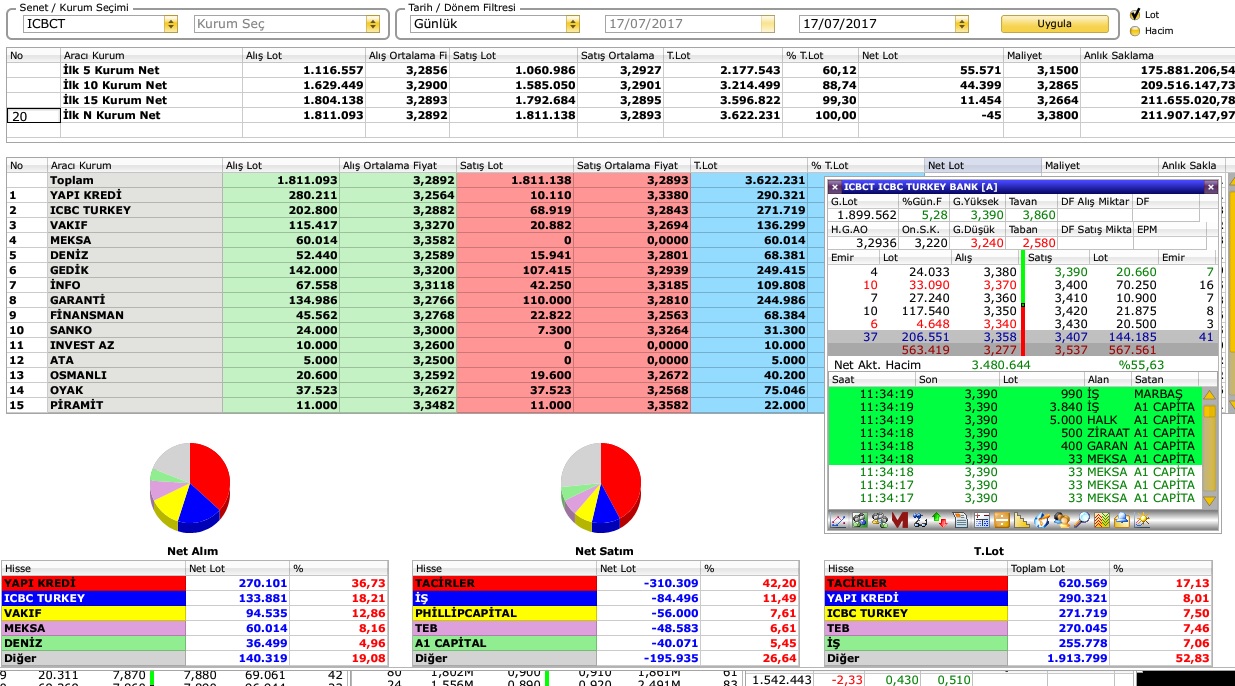Viewport: 1235px width, 686px height.
Task: Click the Net Satım pie chart
Action: point(601,486)
